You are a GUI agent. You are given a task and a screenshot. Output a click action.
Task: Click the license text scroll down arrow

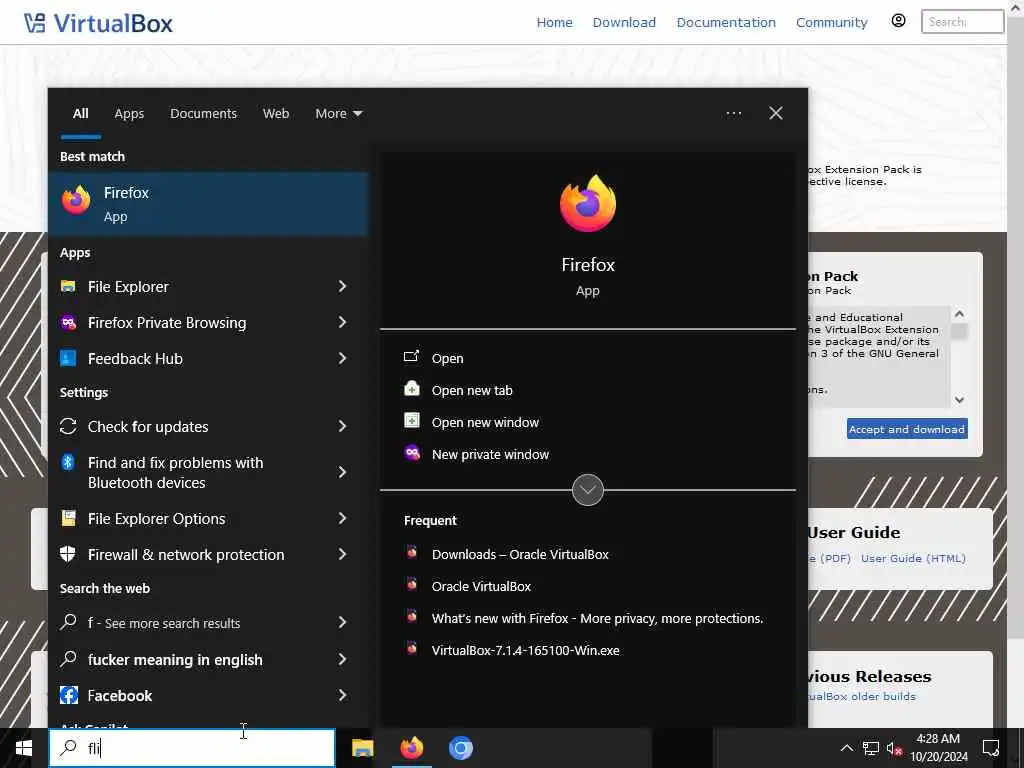tap(959, 400)
